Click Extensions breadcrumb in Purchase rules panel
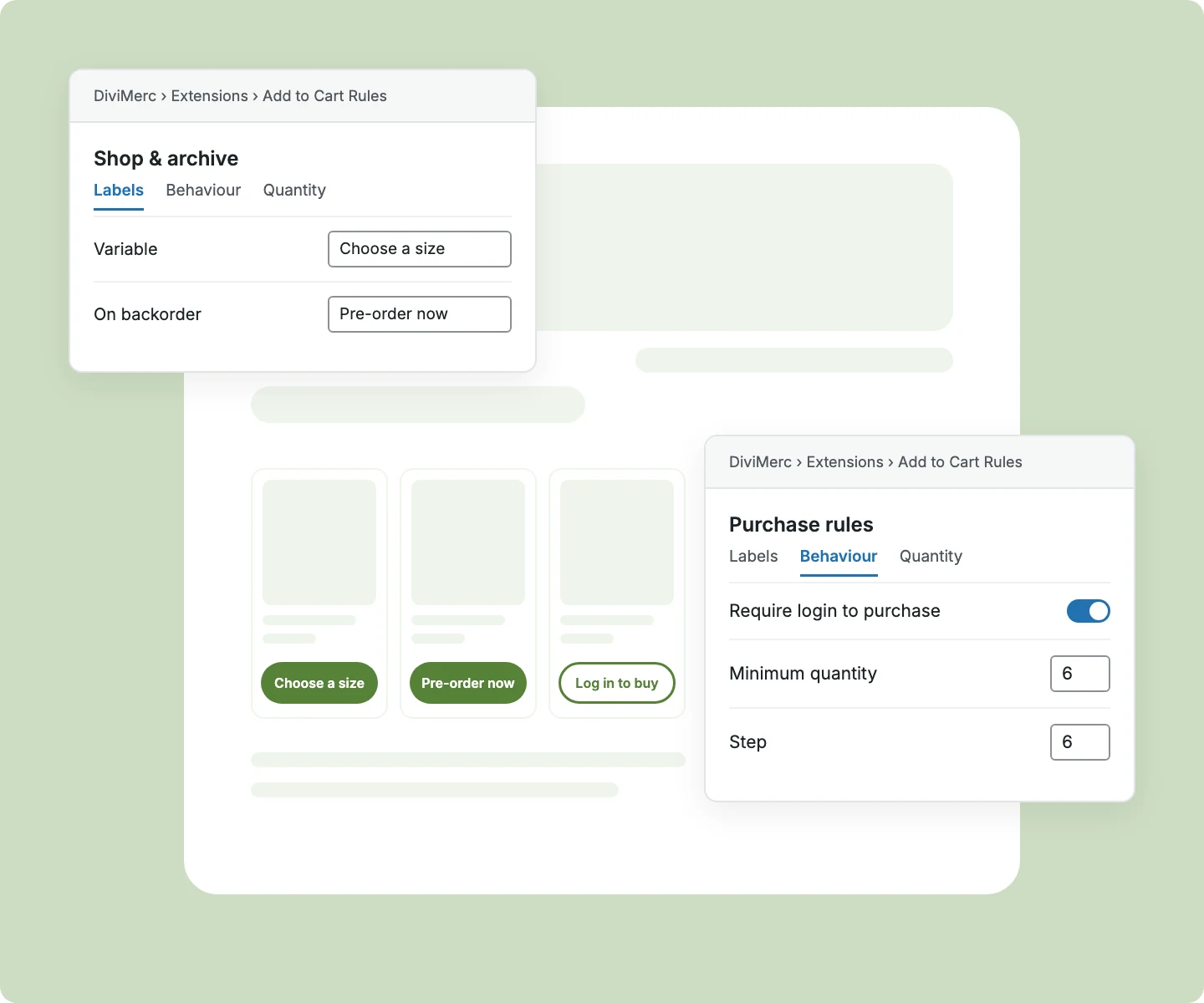 [x=844, y=462]
